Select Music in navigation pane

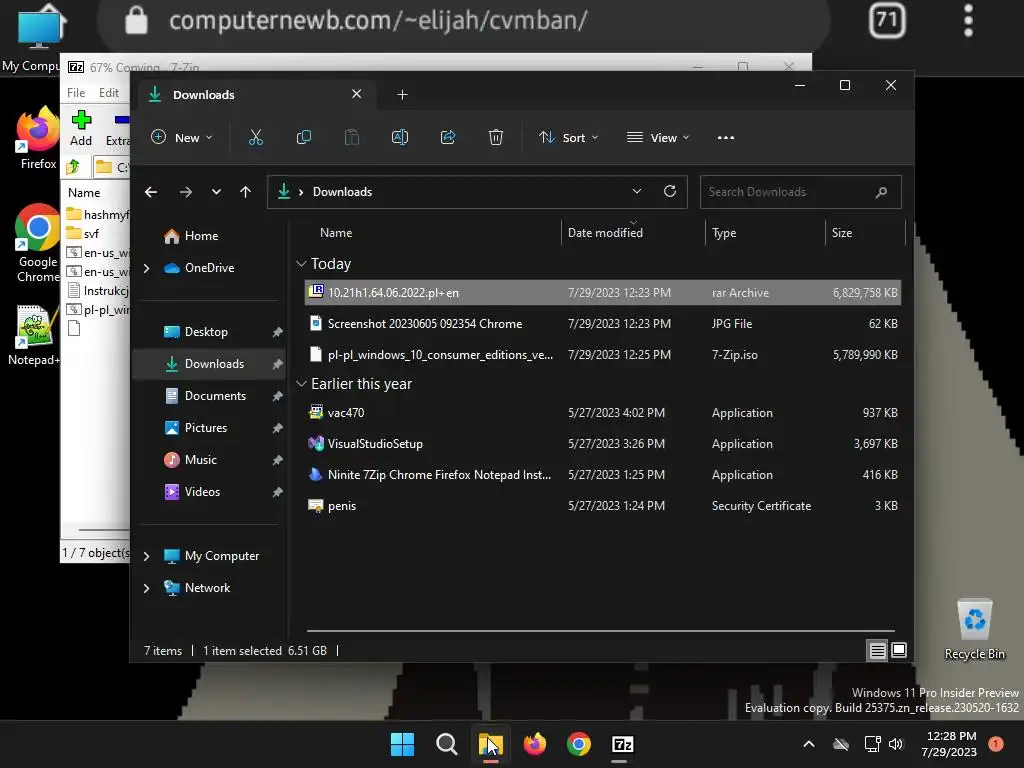click(190, 460)
